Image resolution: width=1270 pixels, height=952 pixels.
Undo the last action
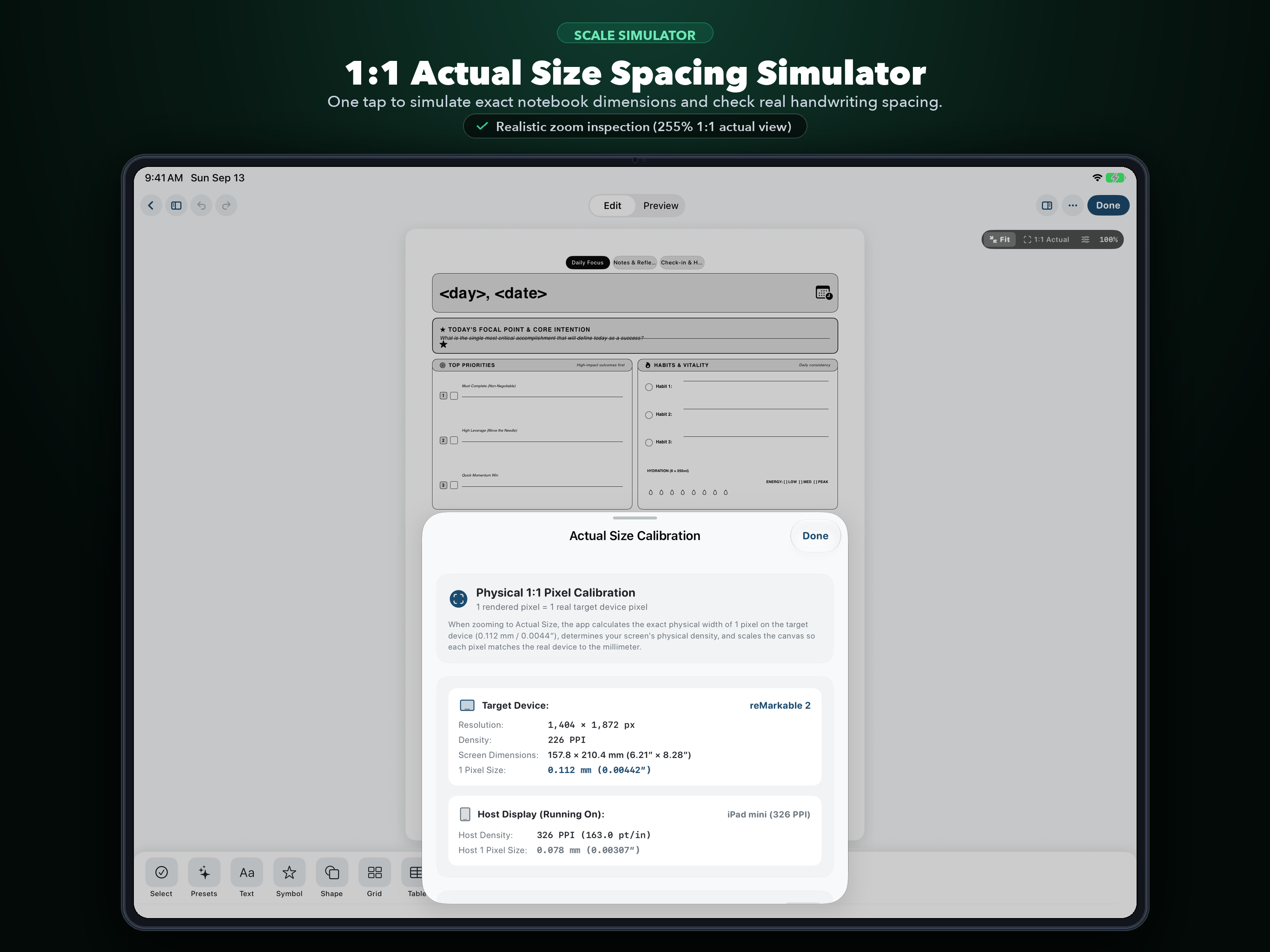click(x=202, y=205)
